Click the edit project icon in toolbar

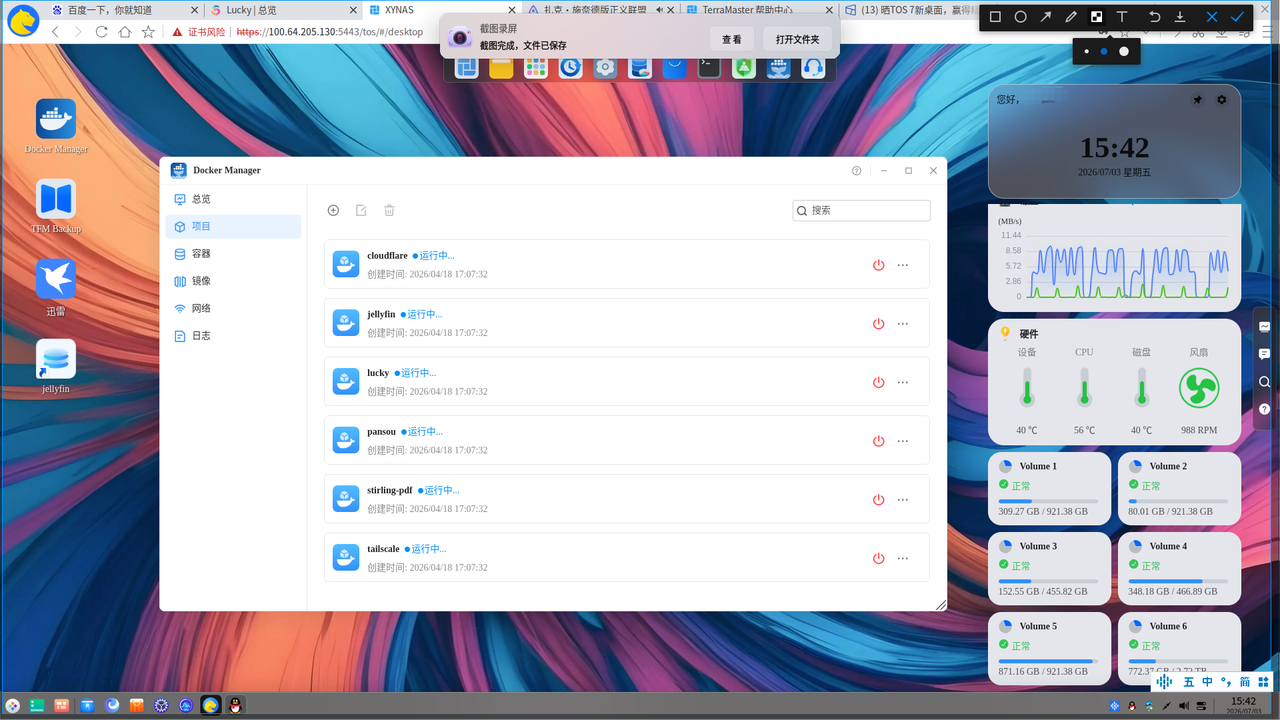pyautogui.click(x=361, y=210)
